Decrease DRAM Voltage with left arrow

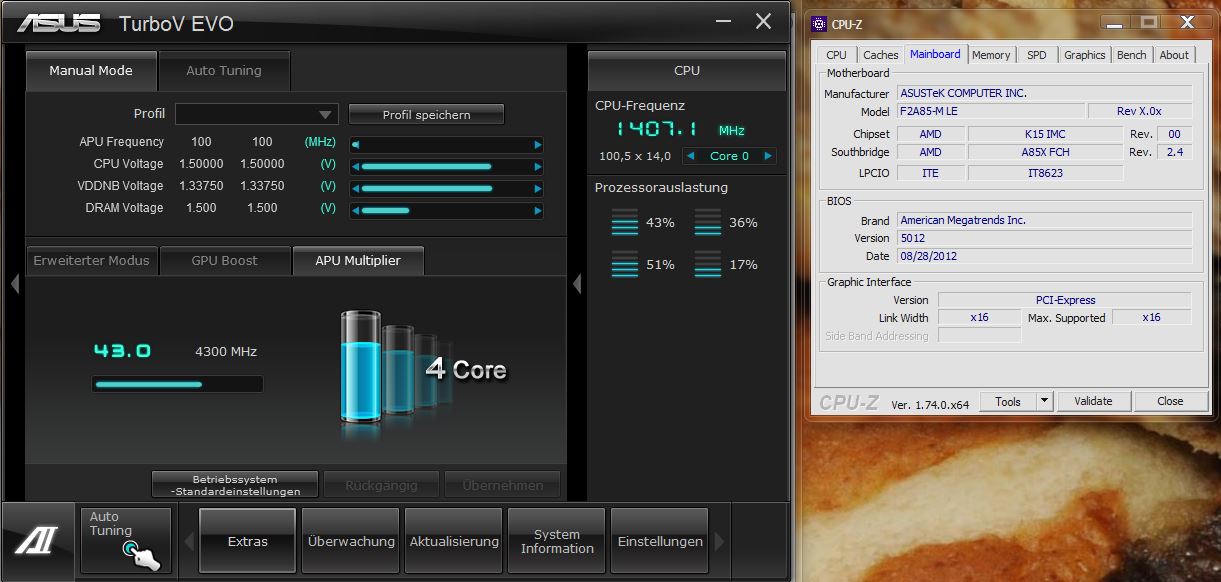tap(355, 210)
